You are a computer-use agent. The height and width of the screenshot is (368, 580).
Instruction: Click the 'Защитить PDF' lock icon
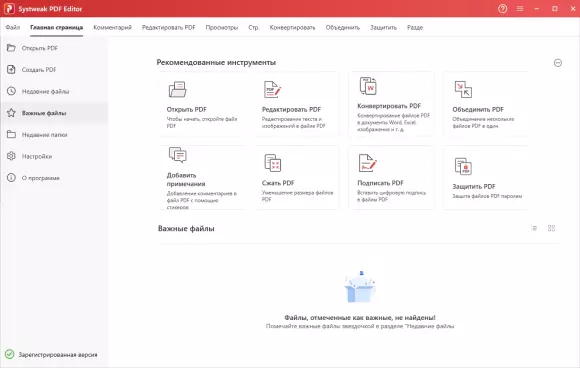[463, 166]
